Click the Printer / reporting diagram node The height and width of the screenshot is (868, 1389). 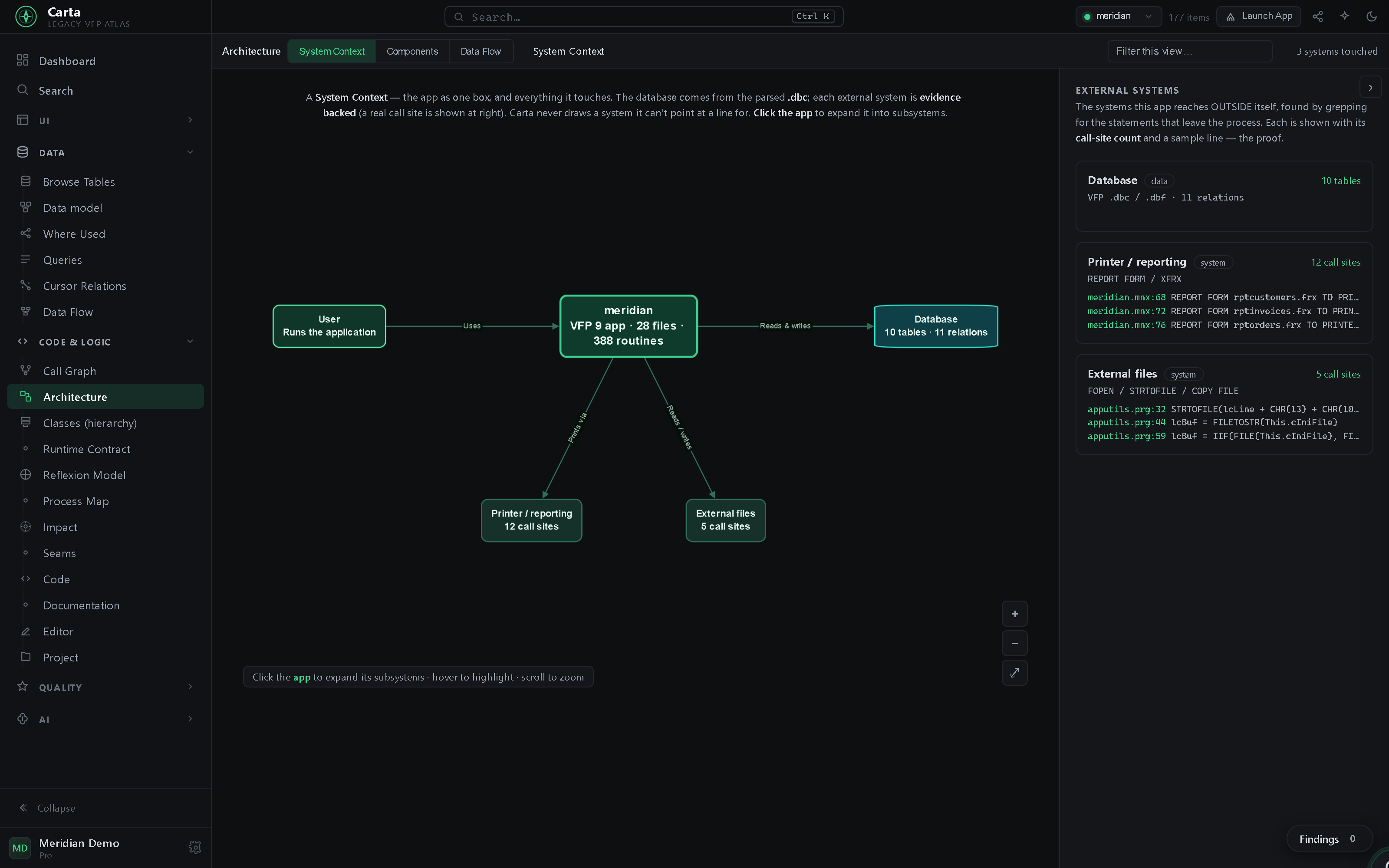pos(531,520)
